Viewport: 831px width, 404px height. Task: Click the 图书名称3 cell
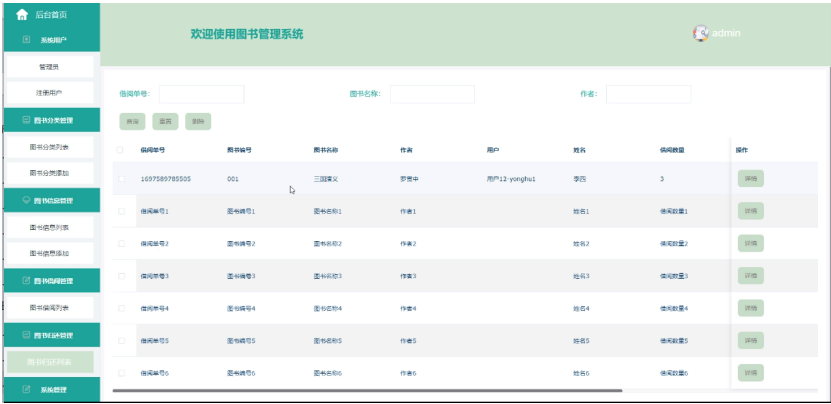[328, 276]
